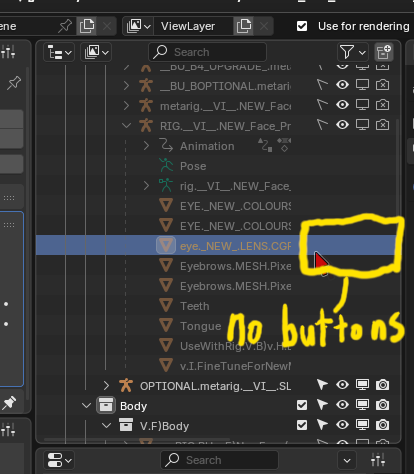The width and height of the screenshot is (414, 474).
Task: Toggle eye visibility for Body collection
Action: (342, 405)
